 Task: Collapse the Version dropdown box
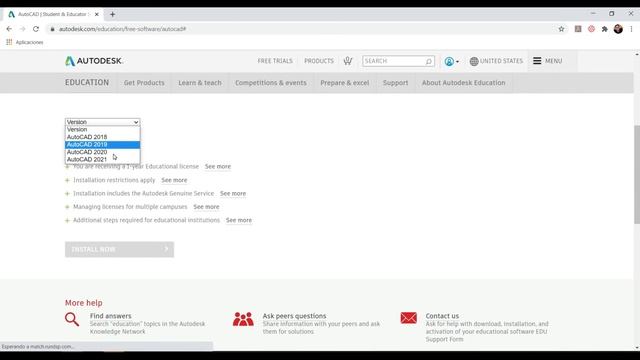[x=102, y=122]
